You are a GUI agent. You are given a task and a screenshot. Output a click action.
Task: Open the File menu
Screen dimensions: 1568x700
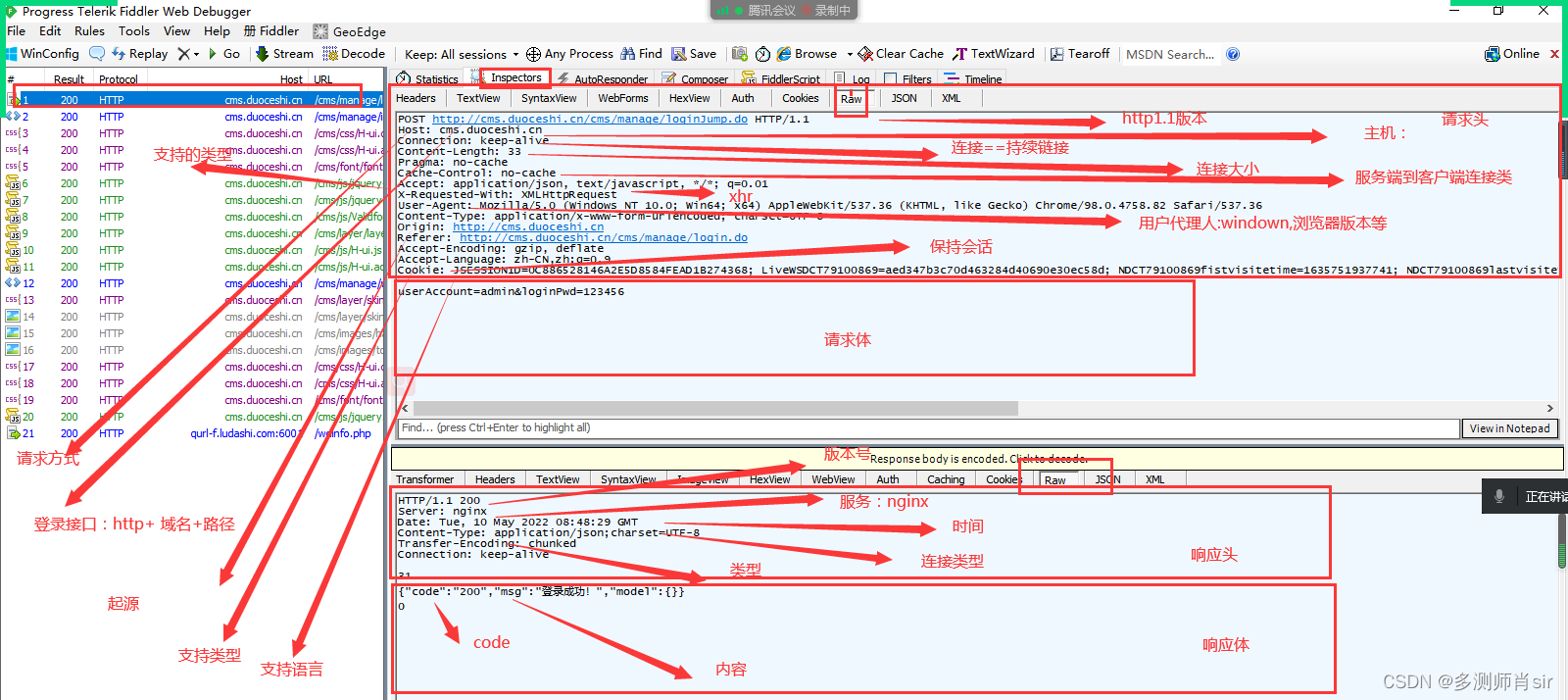17,31
